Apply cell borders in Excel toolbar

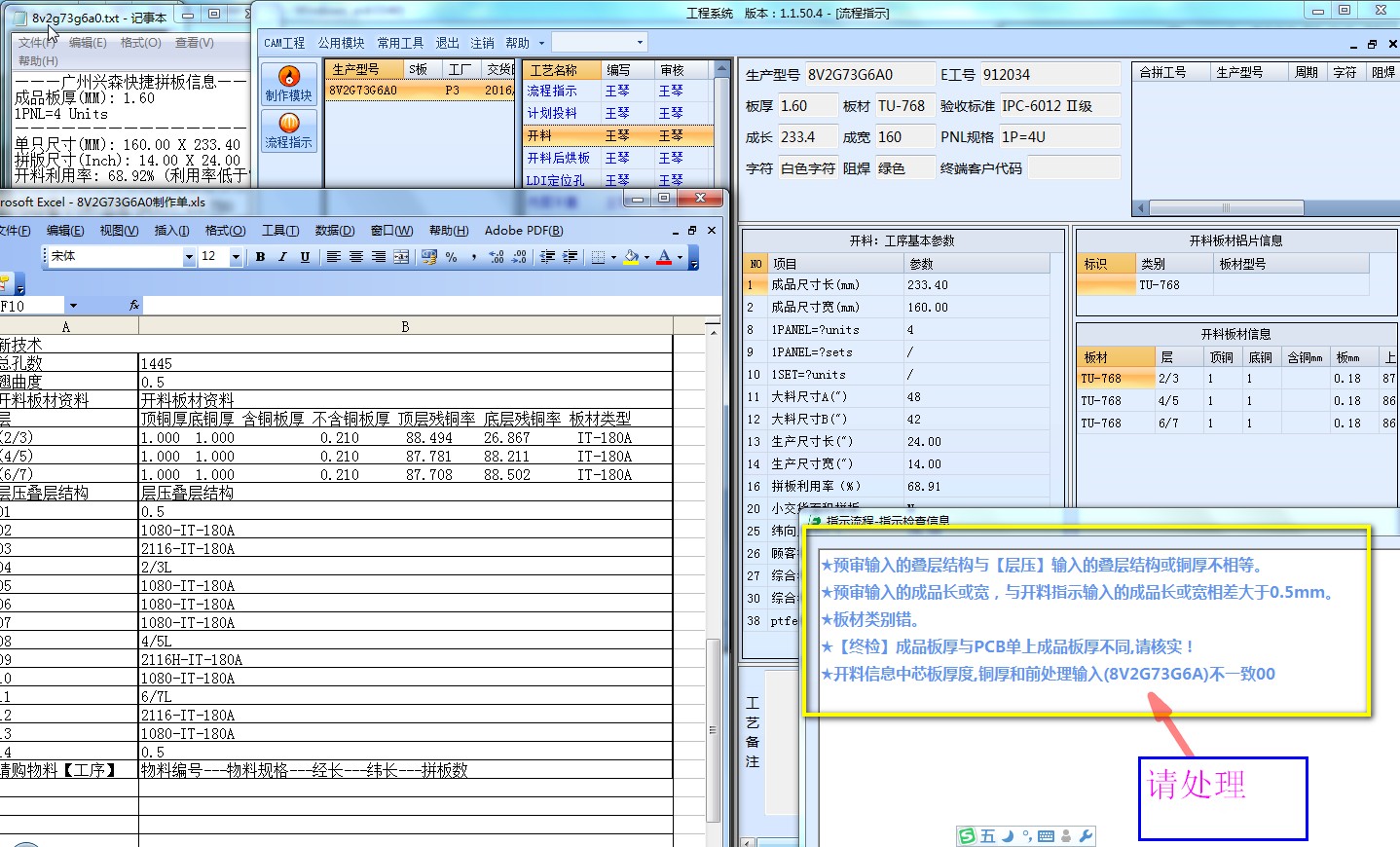(x=598, y=257)
